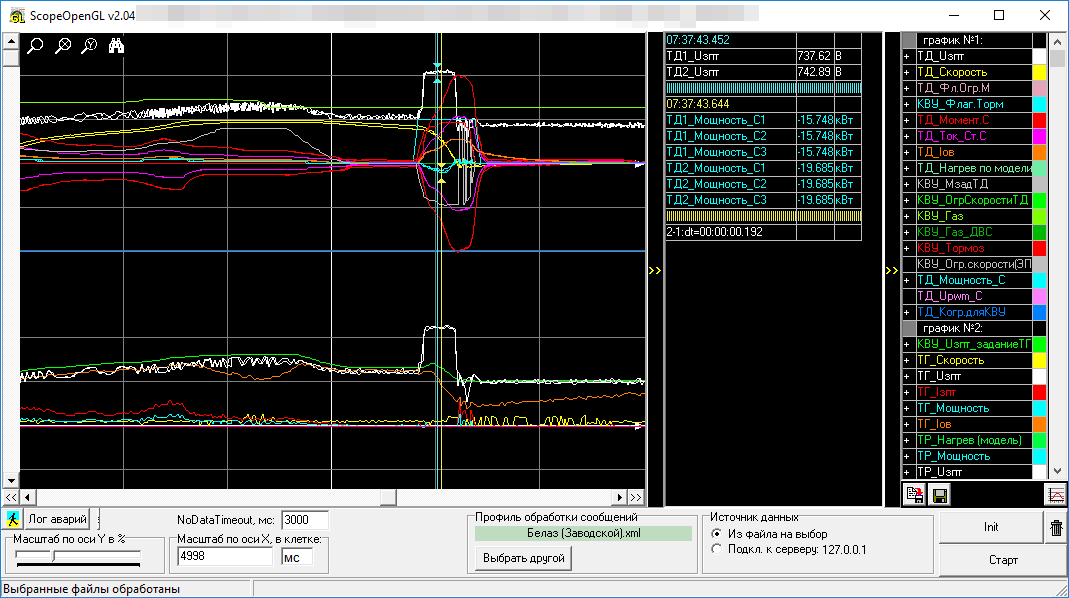Click the down arrow of graph vertical scrollbar
Screen dimensions: 1069x598
tap(11, 480)
